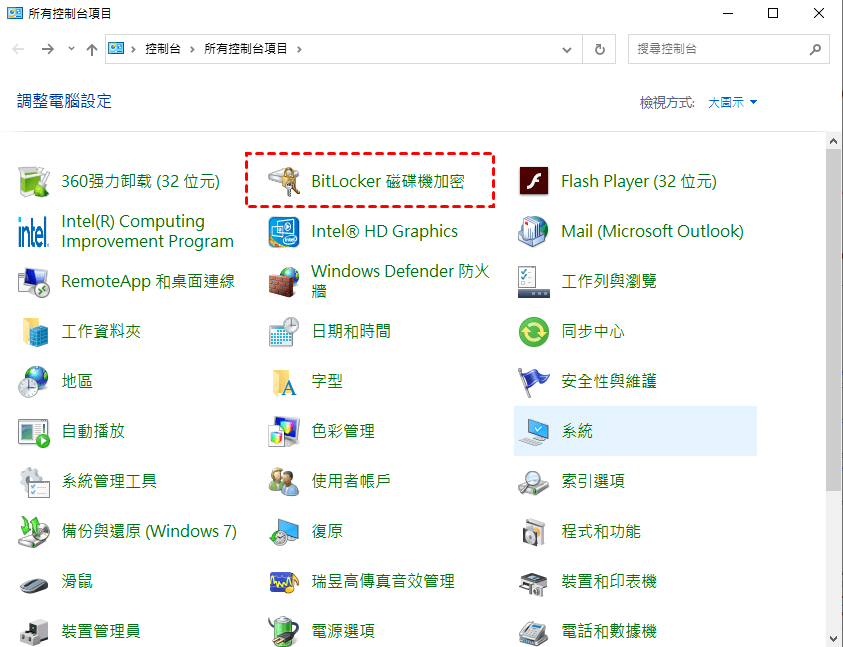
Task: Open 工作資料夾 folder icon
Action: coord(35,331)
